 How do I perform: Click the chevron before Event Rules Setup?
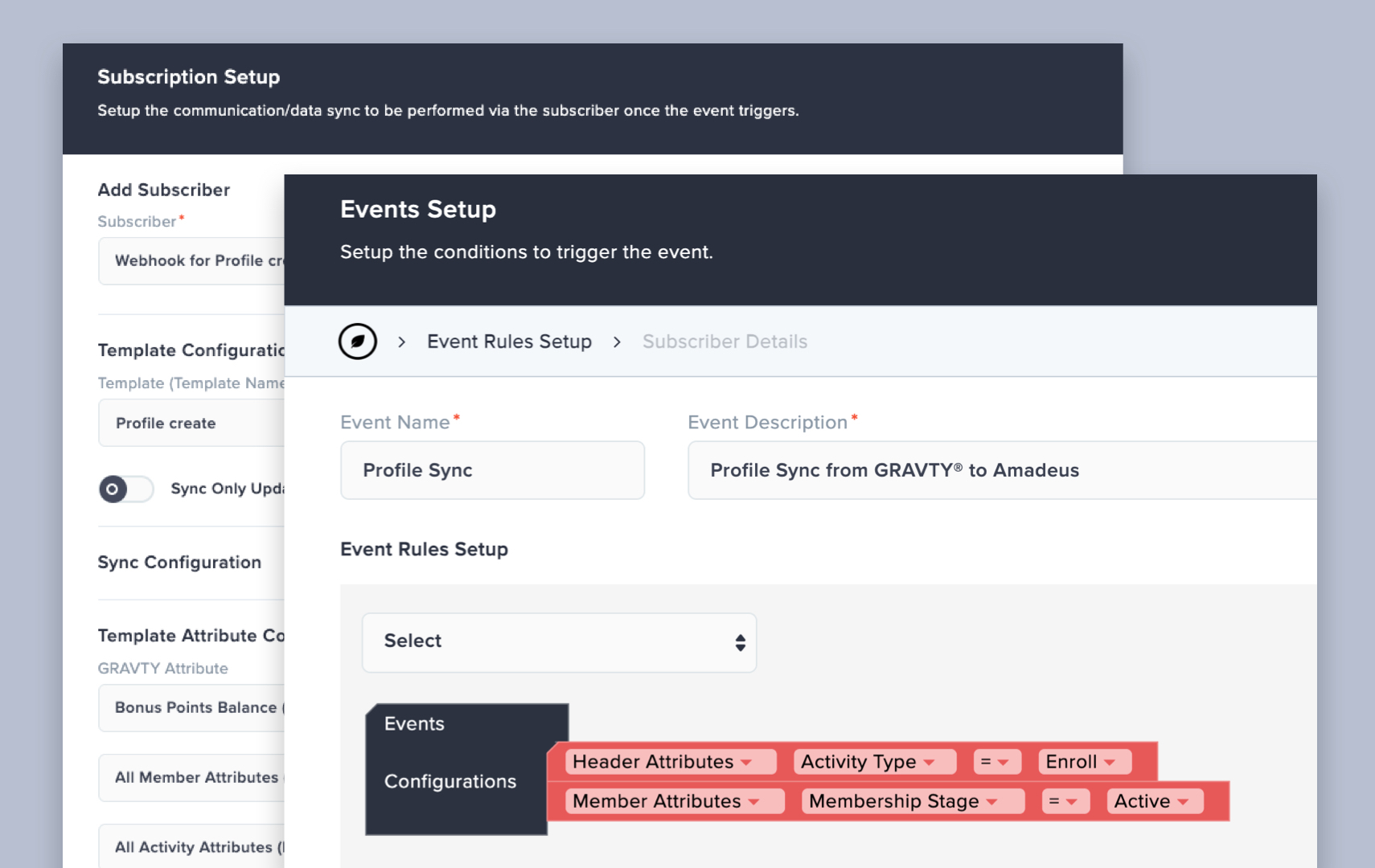point(402,342)
